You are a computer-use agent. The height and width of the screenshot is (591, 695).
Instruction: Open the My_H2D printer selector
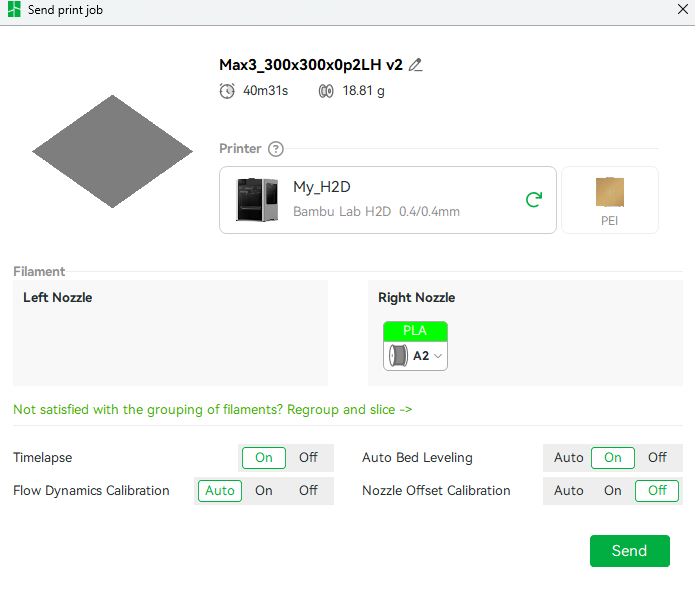tap(388, 200)
